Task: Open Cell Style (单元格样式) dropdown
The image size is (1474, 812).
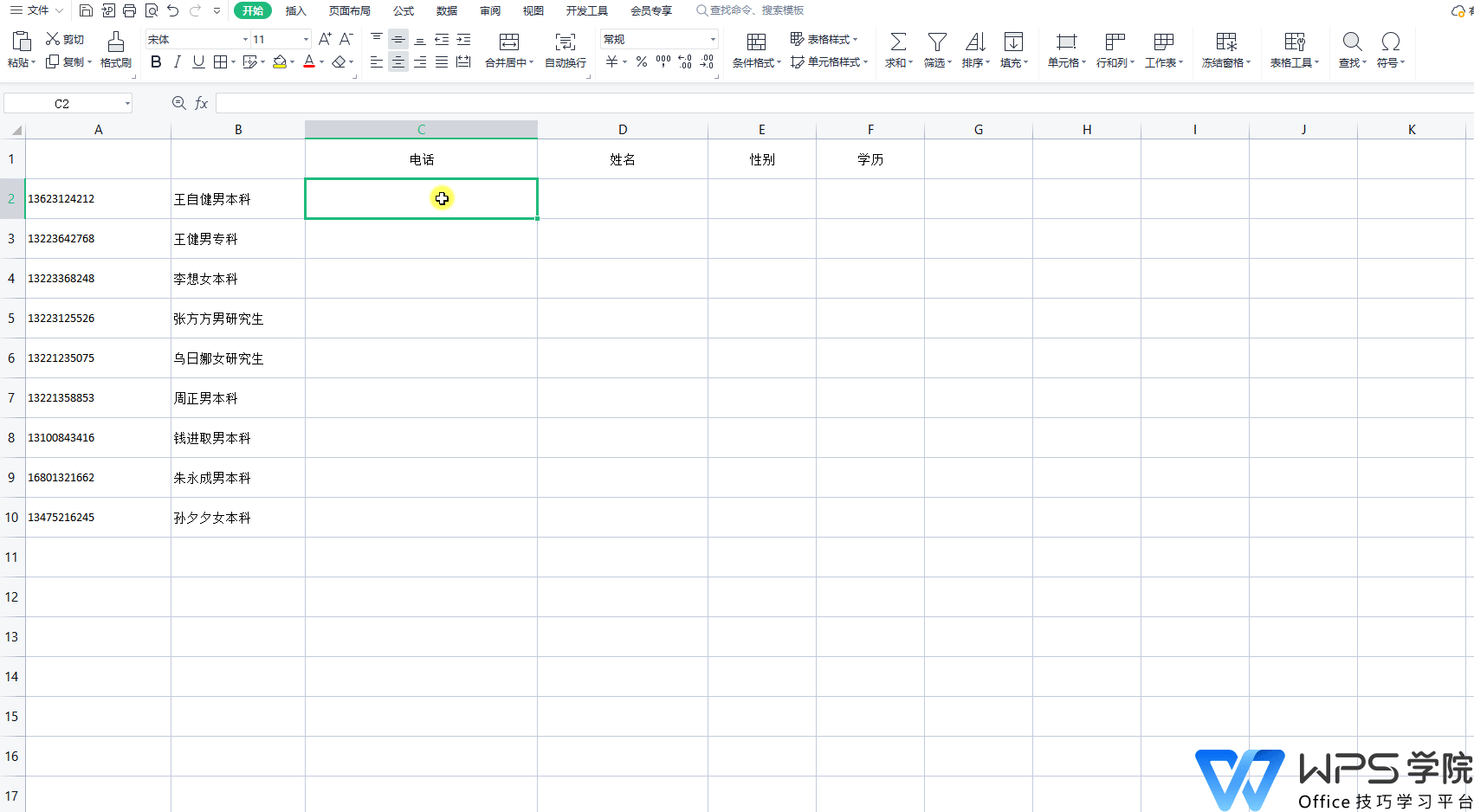Action: (830, 61)
